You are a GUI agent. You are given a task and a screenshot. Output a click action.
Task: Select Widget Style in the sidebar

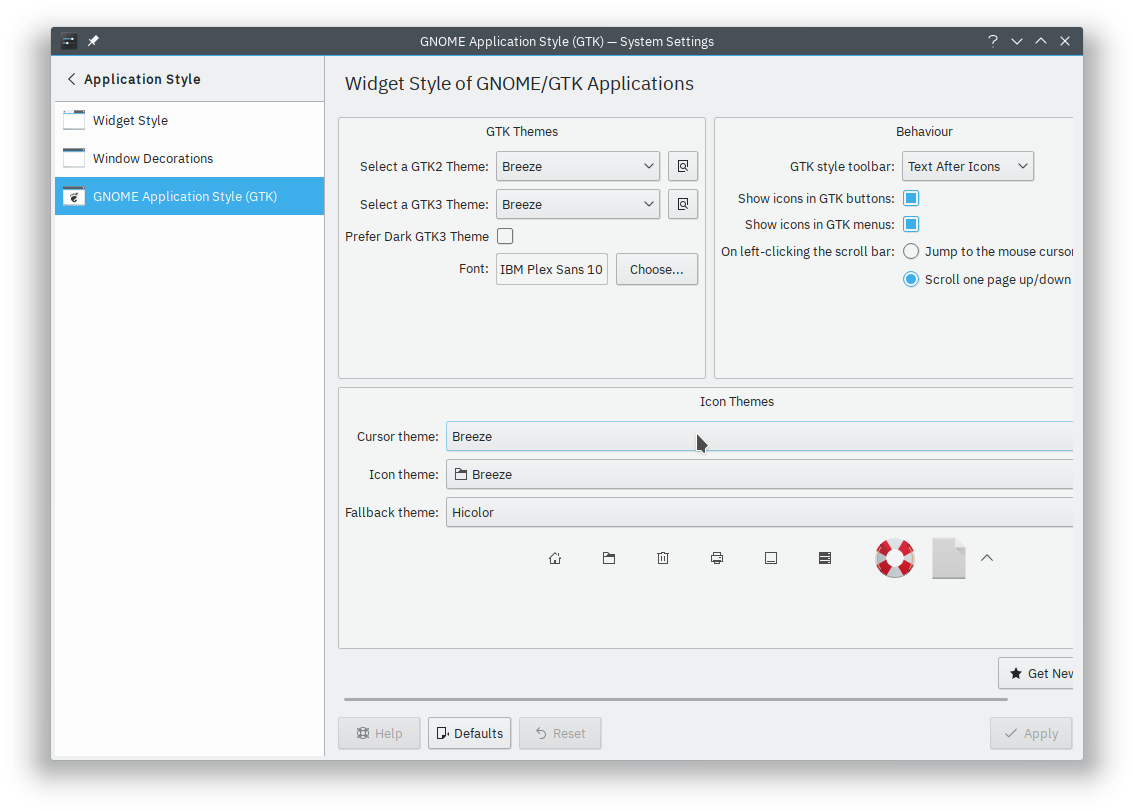point(130,121)
